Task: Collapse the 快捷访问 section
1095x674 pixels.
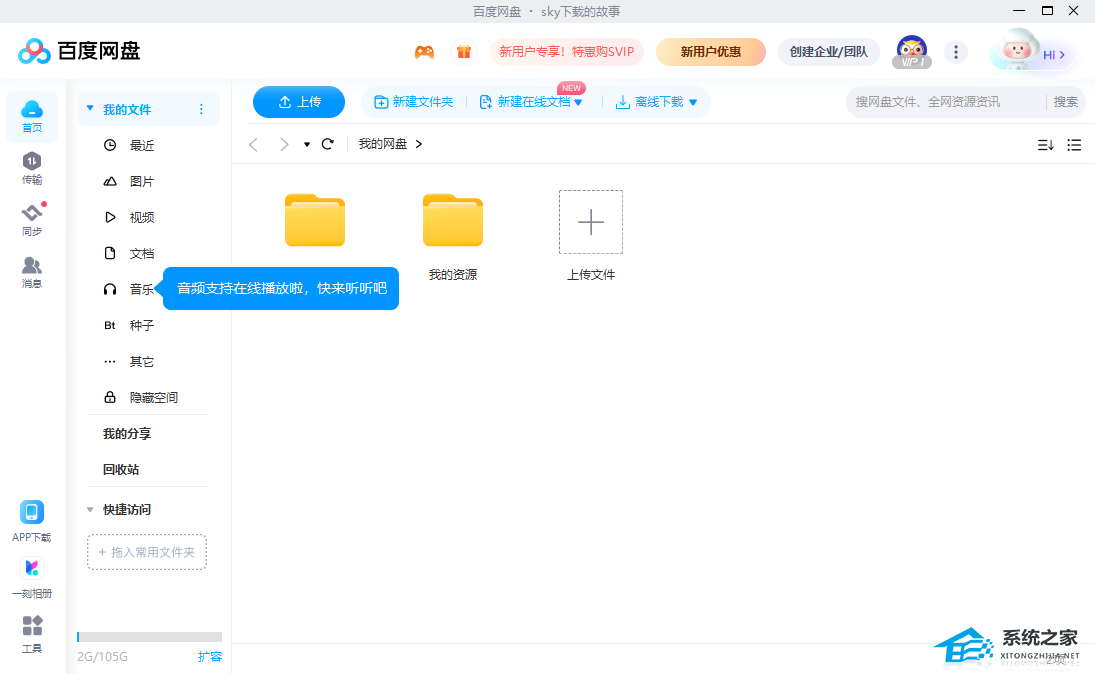Action: click(x=90, y=510)
